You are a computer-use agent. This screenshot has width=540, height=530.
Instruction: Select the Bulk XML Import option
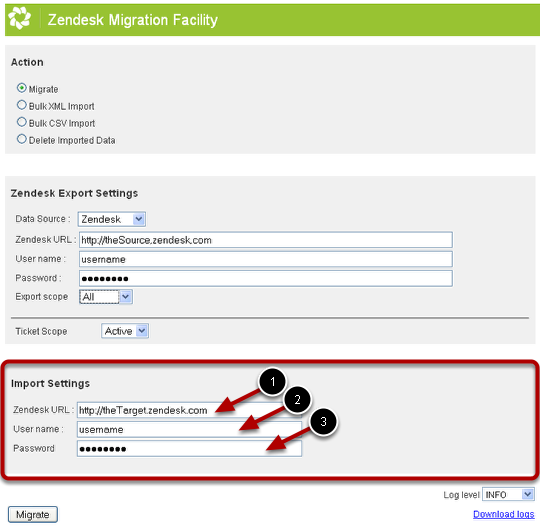(x=21, y=105)
